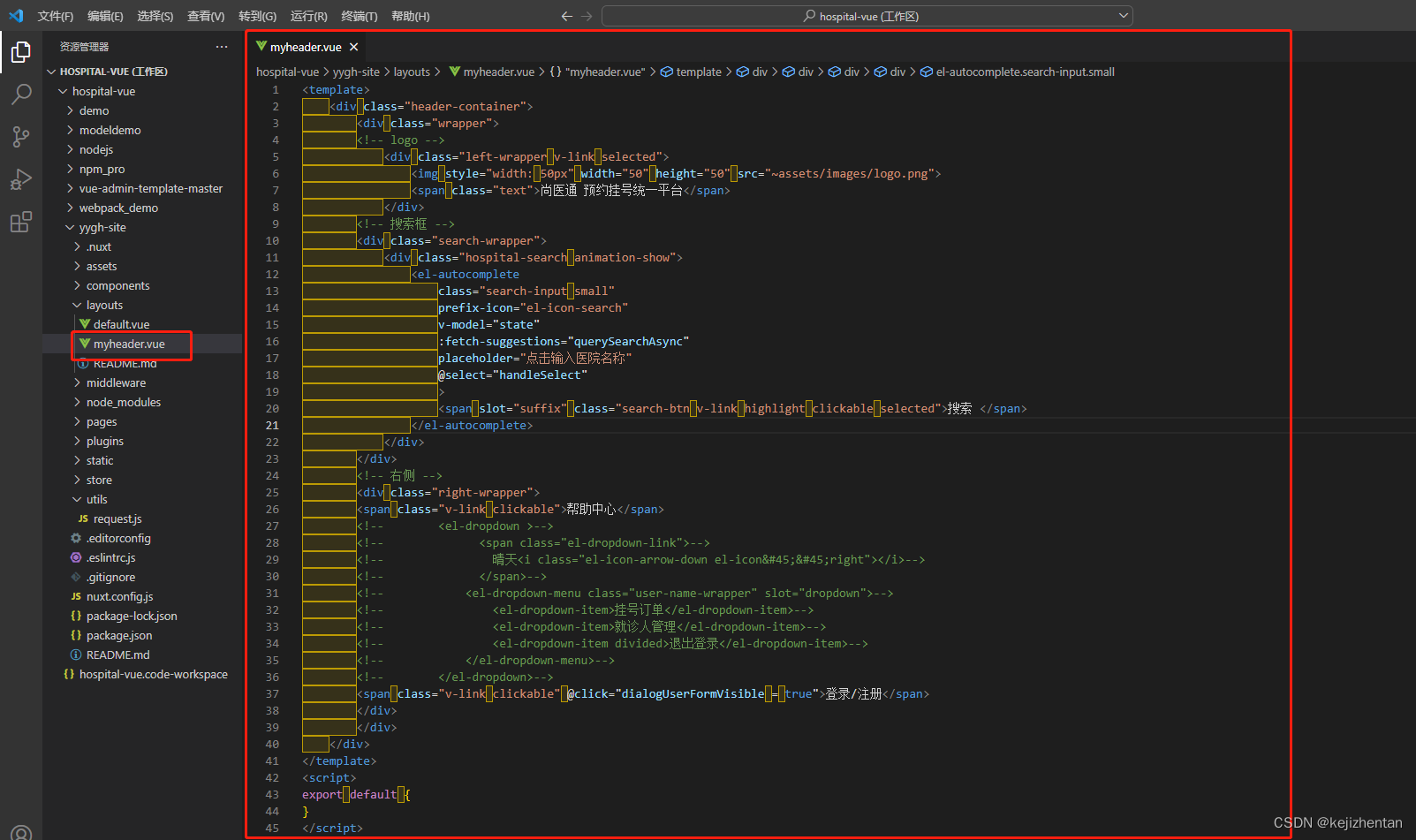Switch to the myheader.vue editor tab
The image size is (1416, 840).
(x=306, y=47)
